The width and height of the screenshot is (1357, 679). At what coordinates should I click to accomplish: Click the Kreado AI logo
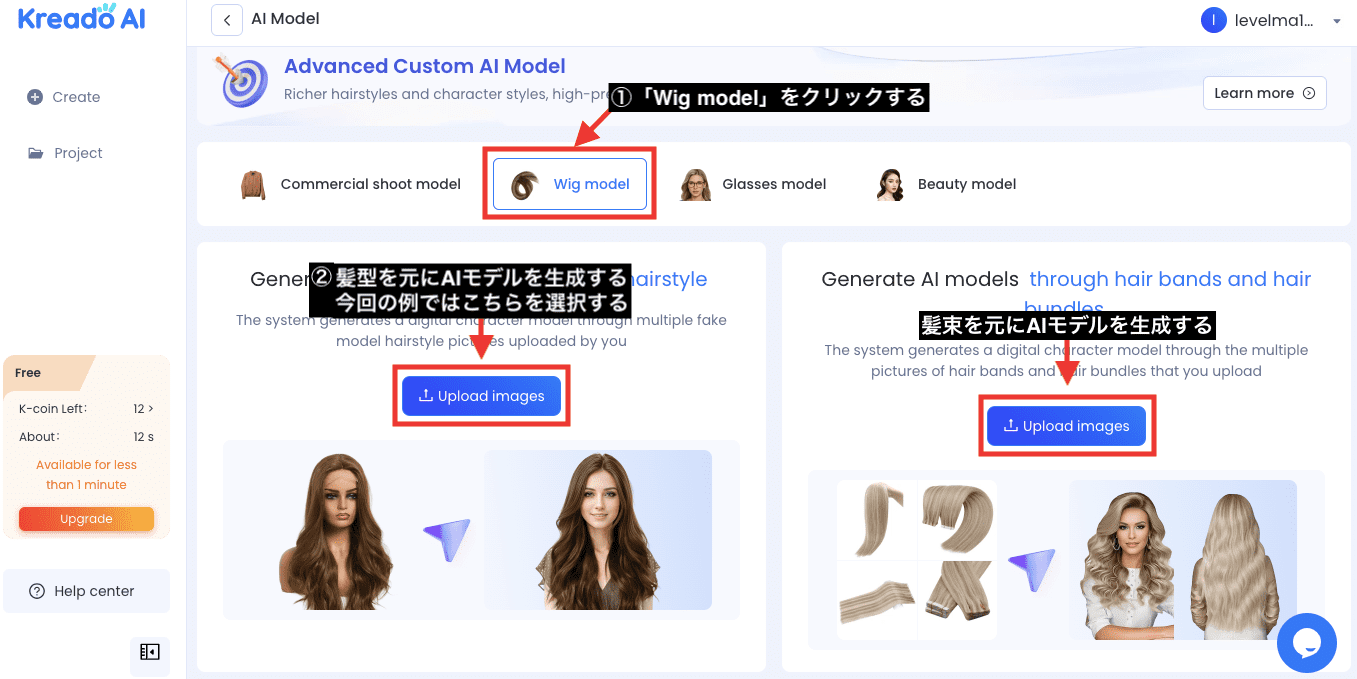point(80,17)
